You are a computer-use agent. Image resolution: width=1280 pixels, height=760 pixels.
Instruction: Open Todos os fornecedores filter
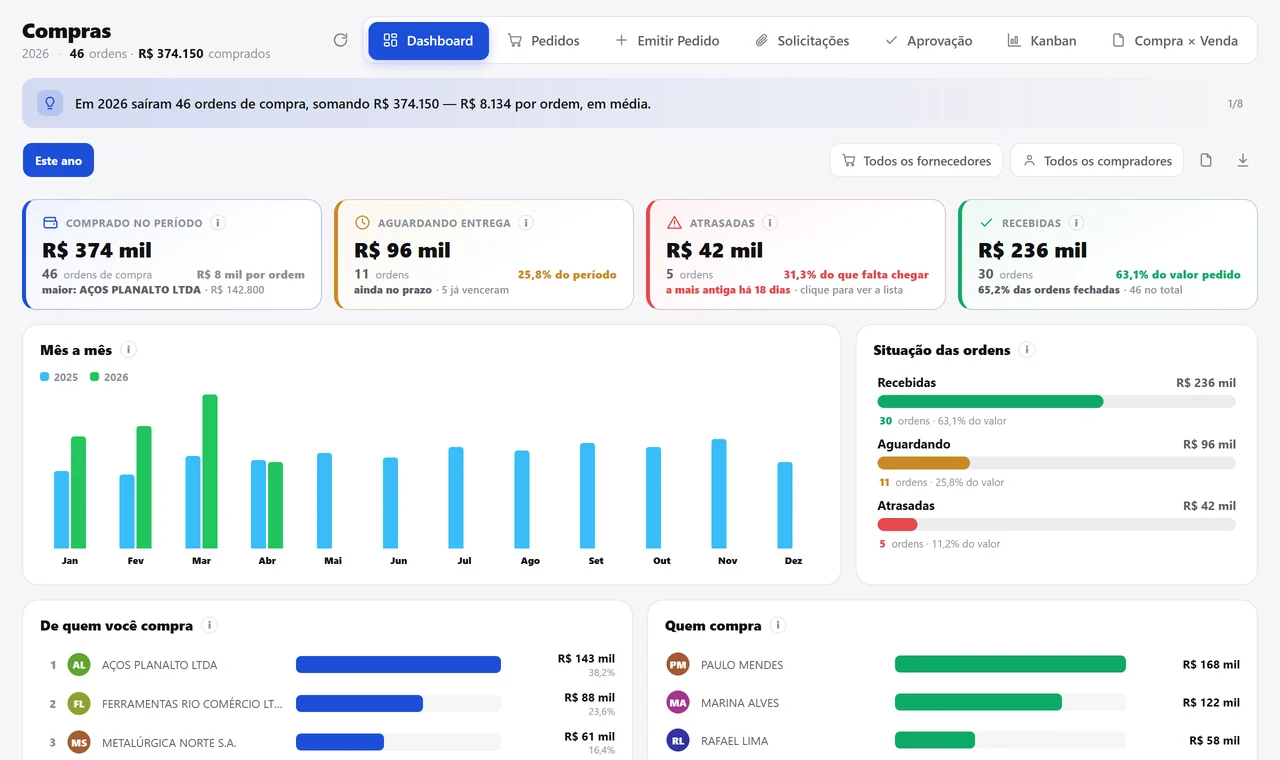[916, 160]
